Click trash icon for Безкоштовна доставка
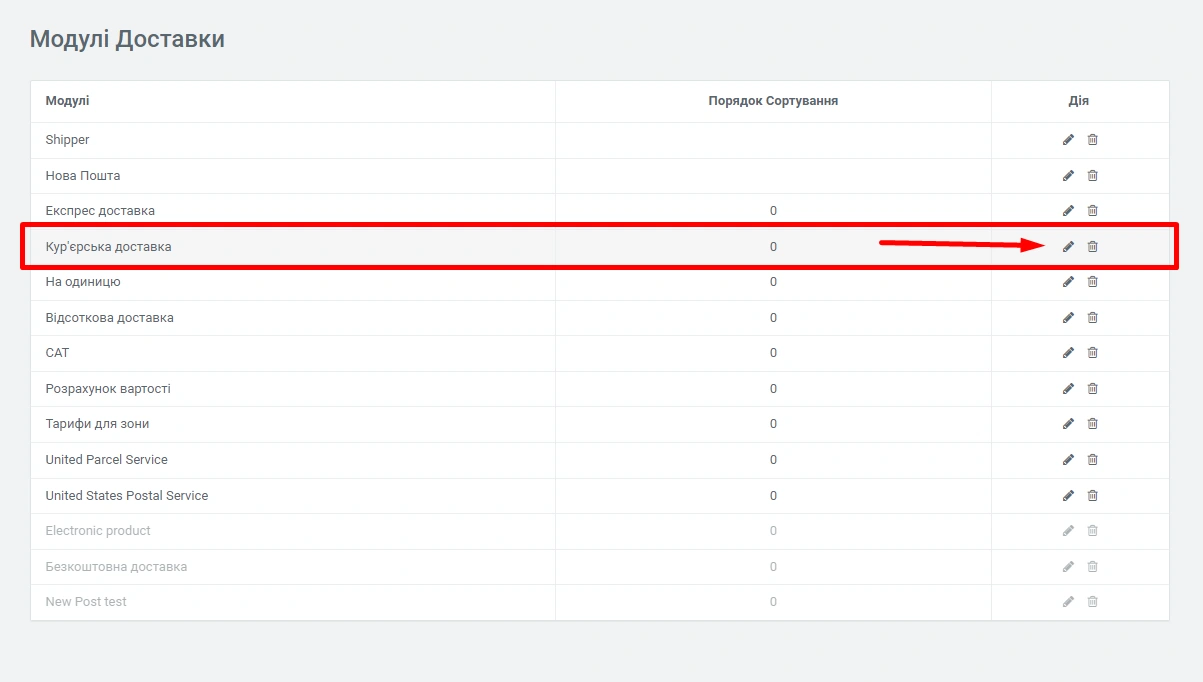Screen dimensions: 1203x682 pos(1092,567)
